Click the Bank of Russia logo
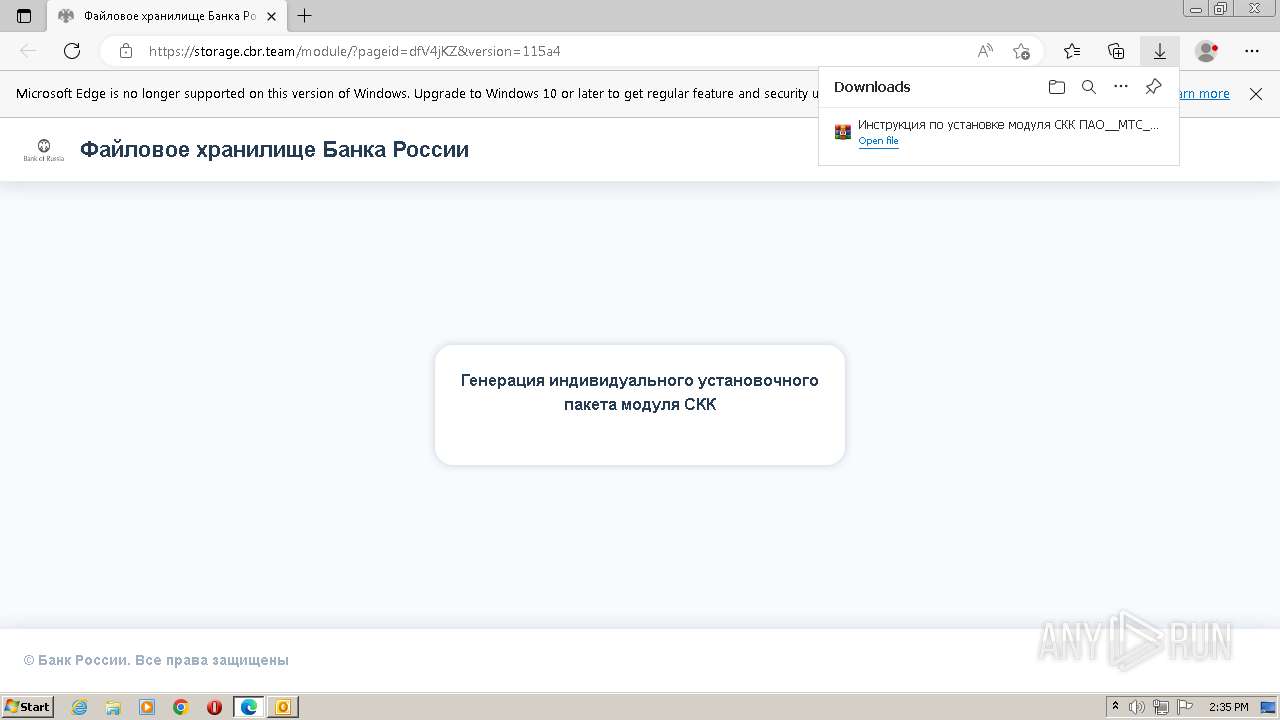The height and width of the screenshot is (720, 1280). pos(44,150)
